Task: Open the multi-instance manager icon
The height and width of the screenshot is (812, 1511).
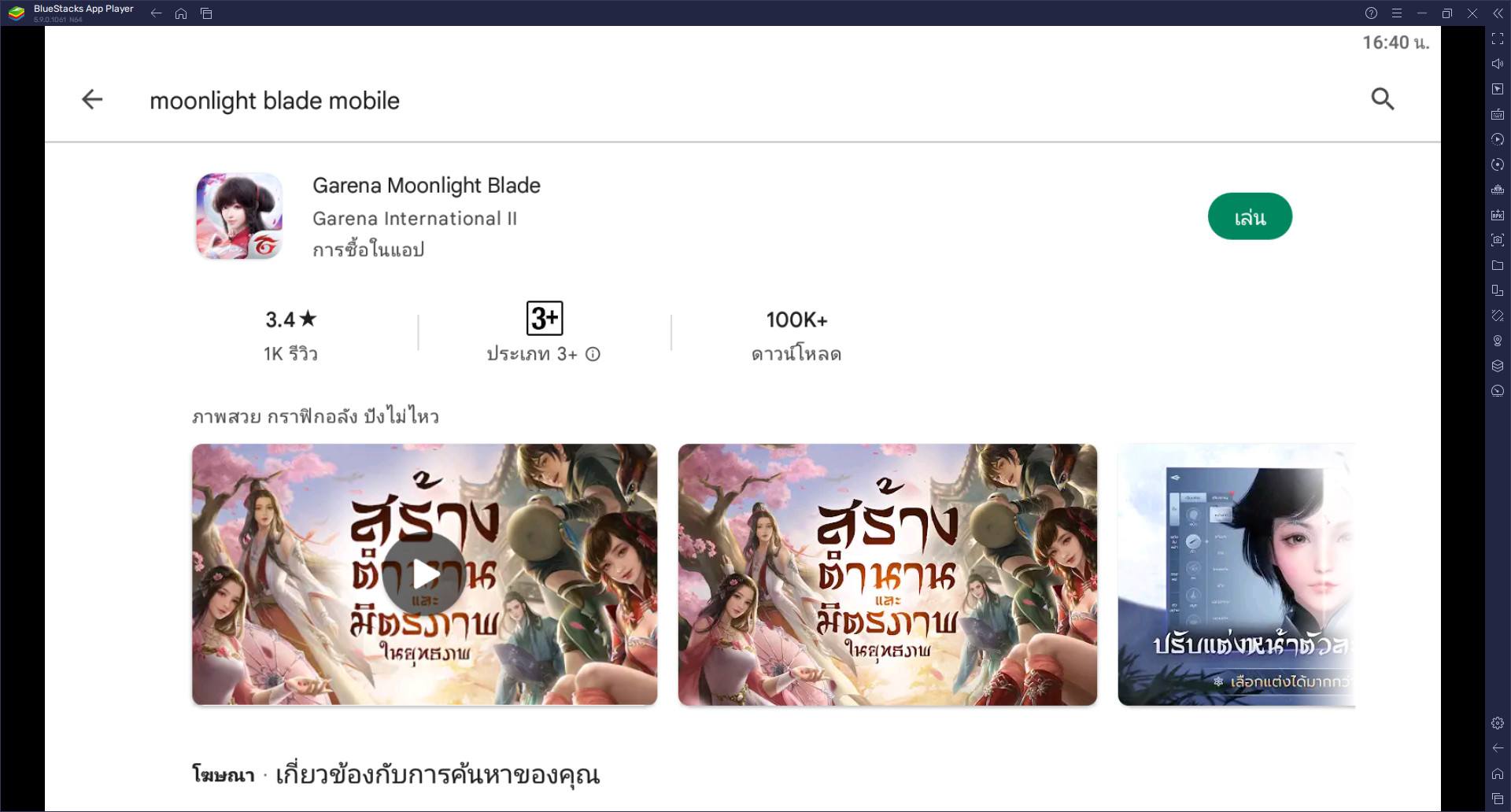Action: coord(1498,190)
